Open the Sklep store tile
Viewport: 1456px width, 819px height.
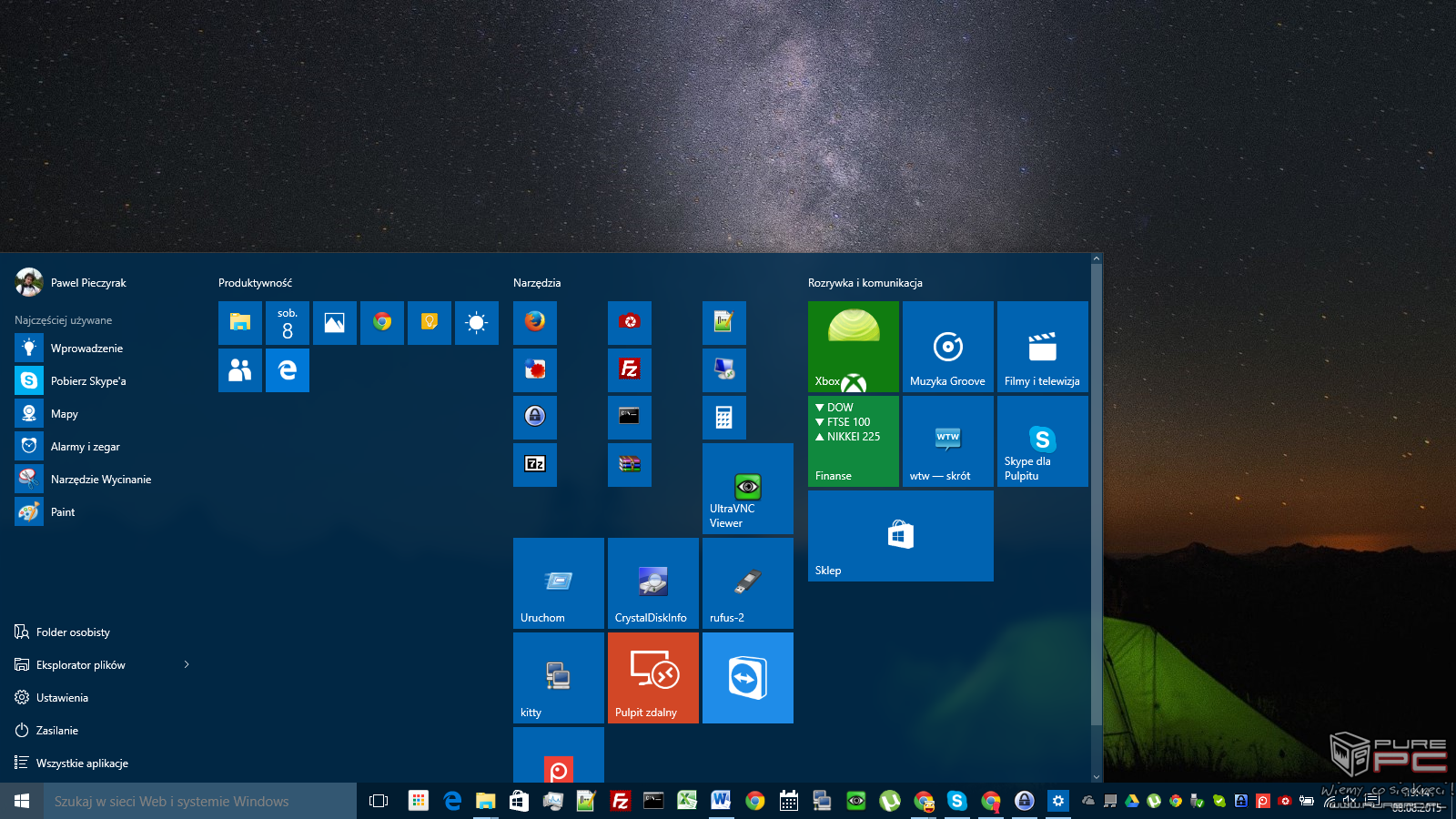click(x=901, y=535)
